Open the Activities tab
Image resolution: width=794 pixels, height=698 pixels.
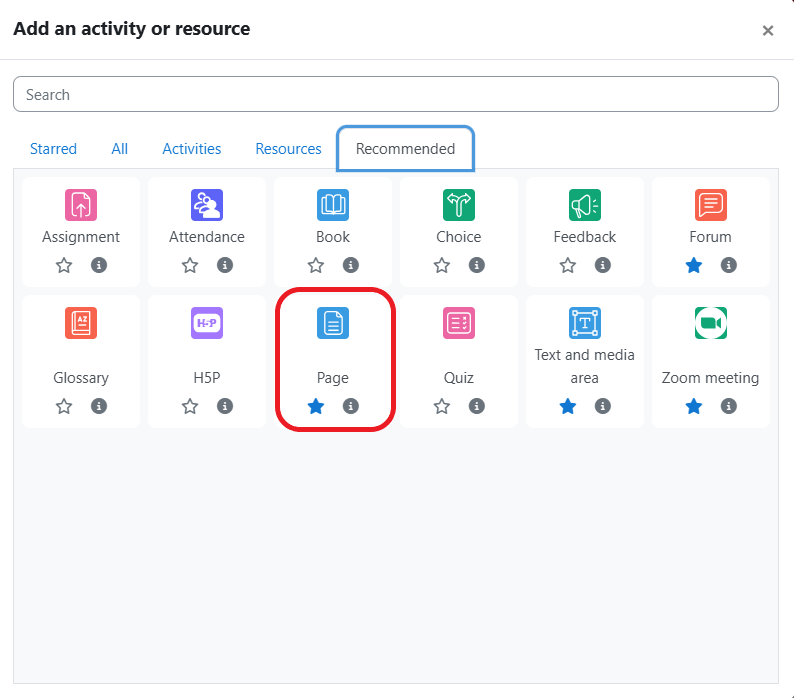[x=192, y=149]
